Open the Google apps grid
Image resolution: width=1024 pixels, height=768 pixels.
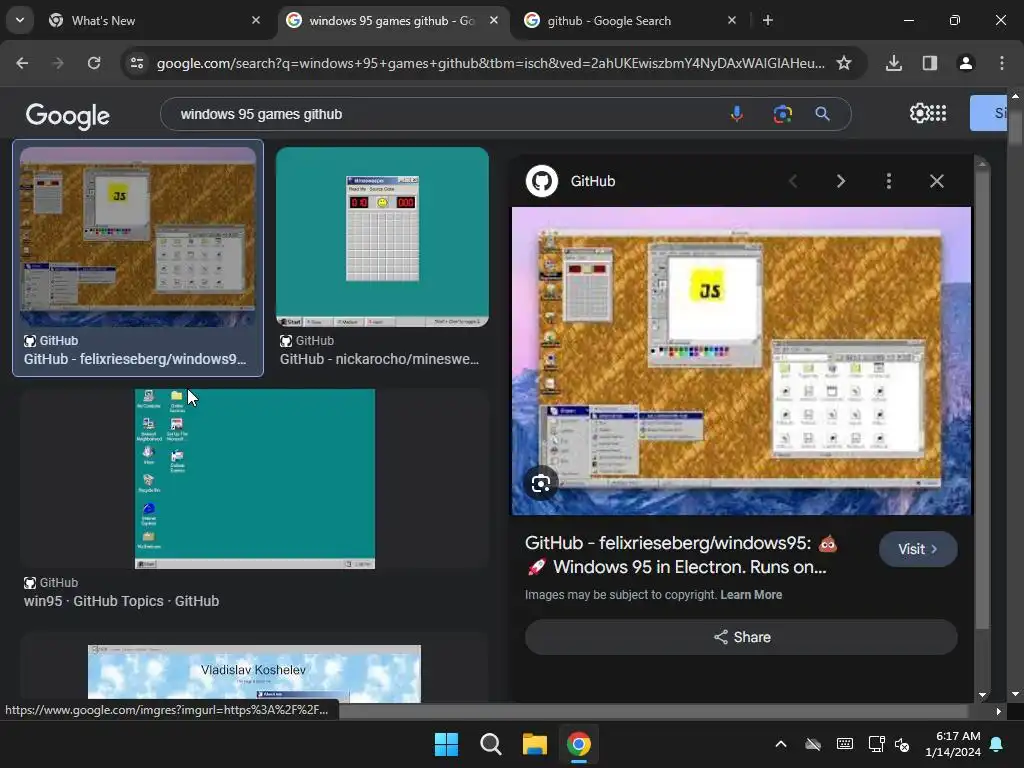[x=938, y=113]
